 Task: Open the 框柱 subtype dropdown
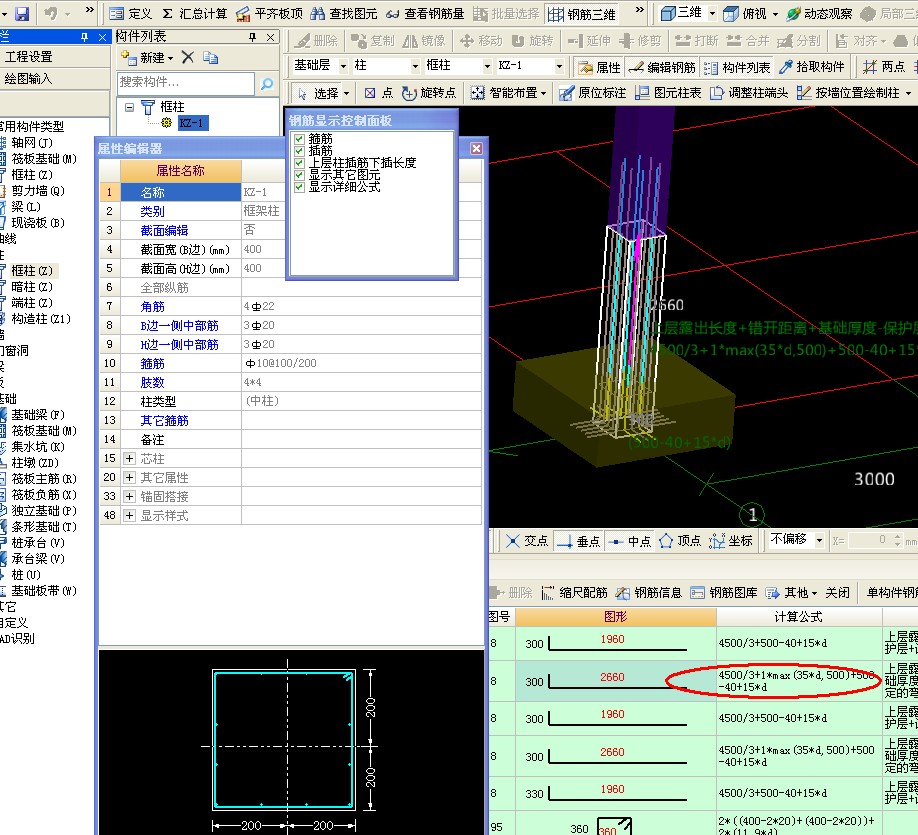click(487, 66)
